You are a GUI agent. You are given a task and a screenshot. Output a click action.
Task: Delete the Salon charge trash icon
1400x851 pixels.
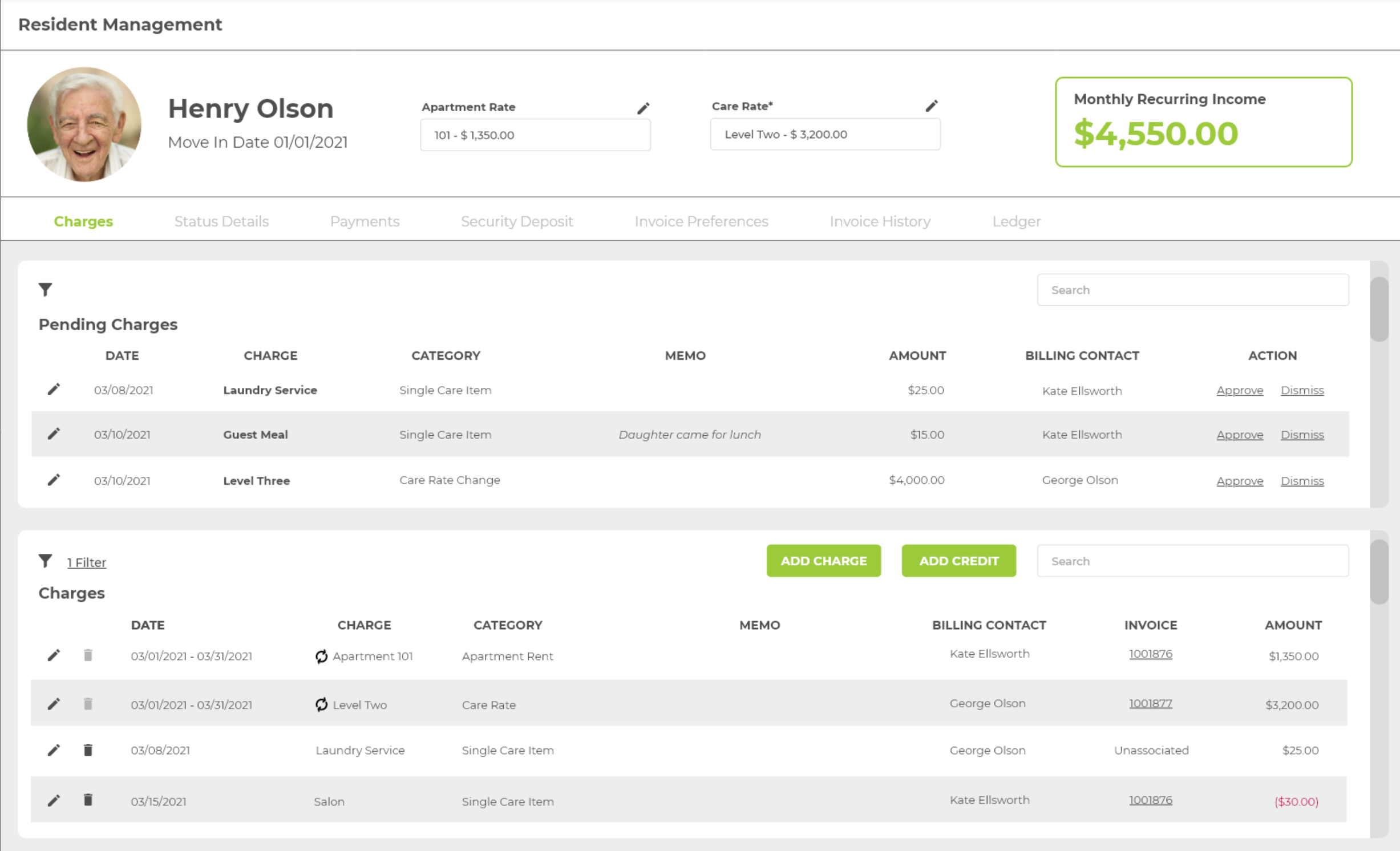88,800
